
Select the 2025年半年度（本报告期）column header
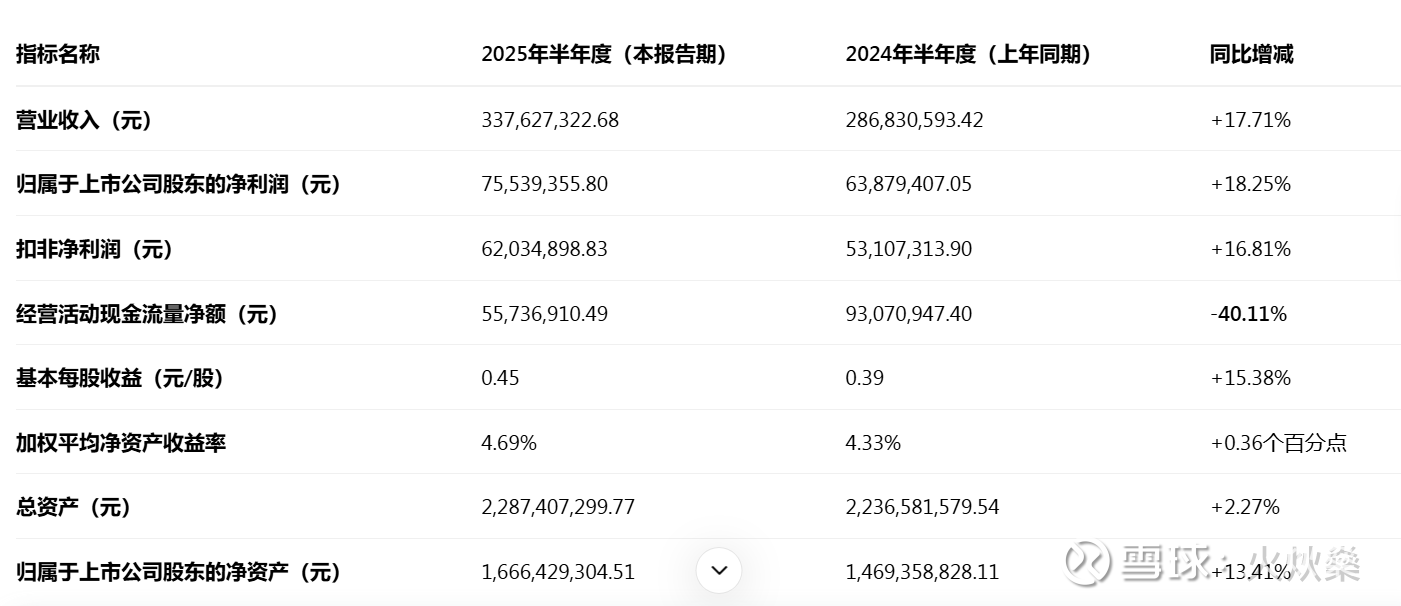pos(604,54)
